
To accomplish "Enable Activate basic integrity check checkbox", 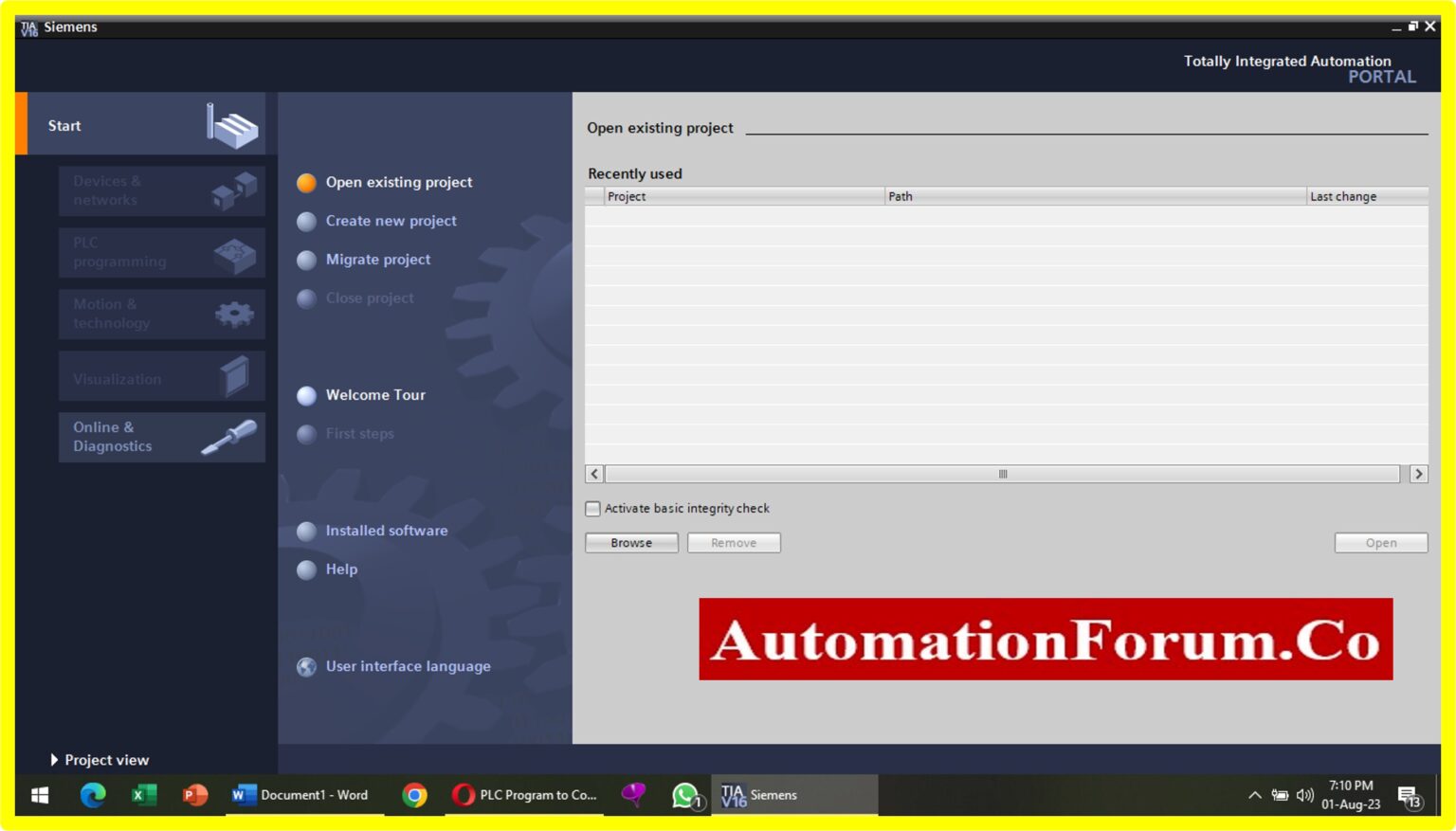I will (x=593, y=509).
